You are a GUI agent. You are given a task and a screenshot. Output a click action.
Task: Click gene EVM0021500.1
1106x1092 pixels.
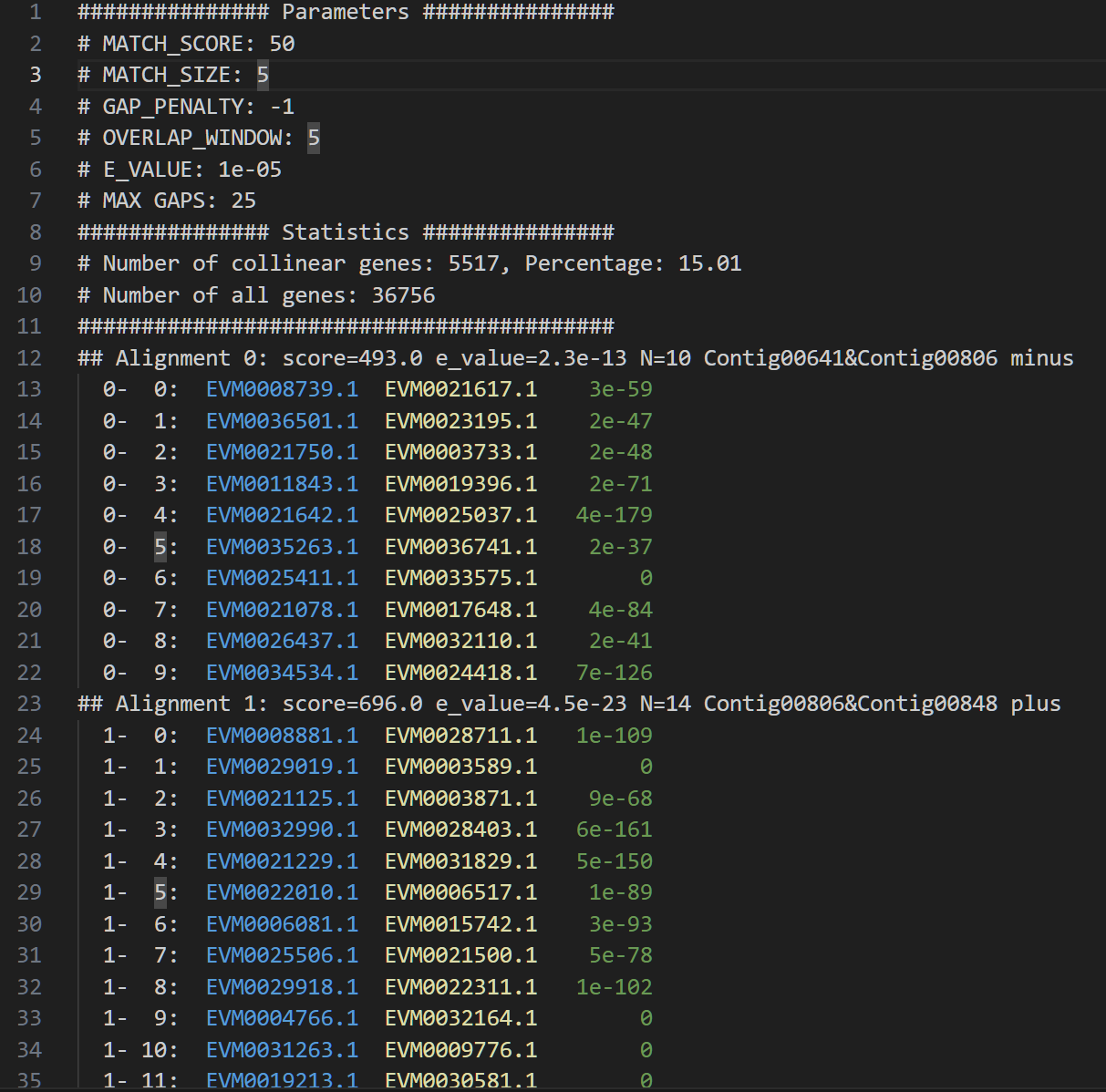(460, 955)
